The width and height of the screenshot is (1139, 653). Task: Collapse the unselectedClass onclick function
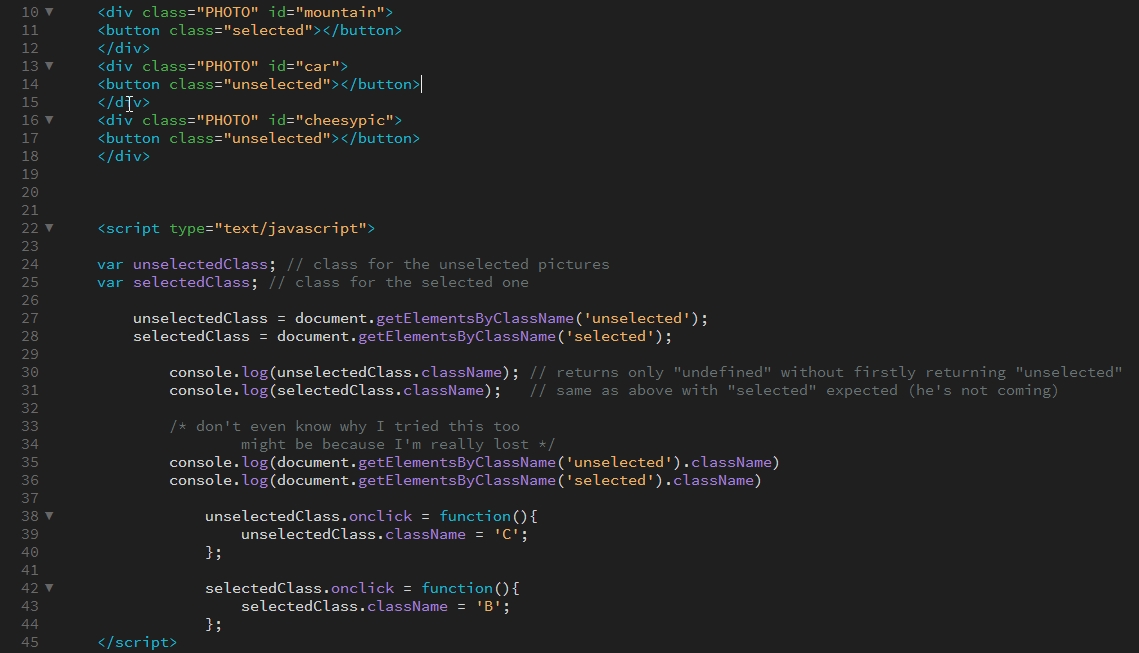48,516
